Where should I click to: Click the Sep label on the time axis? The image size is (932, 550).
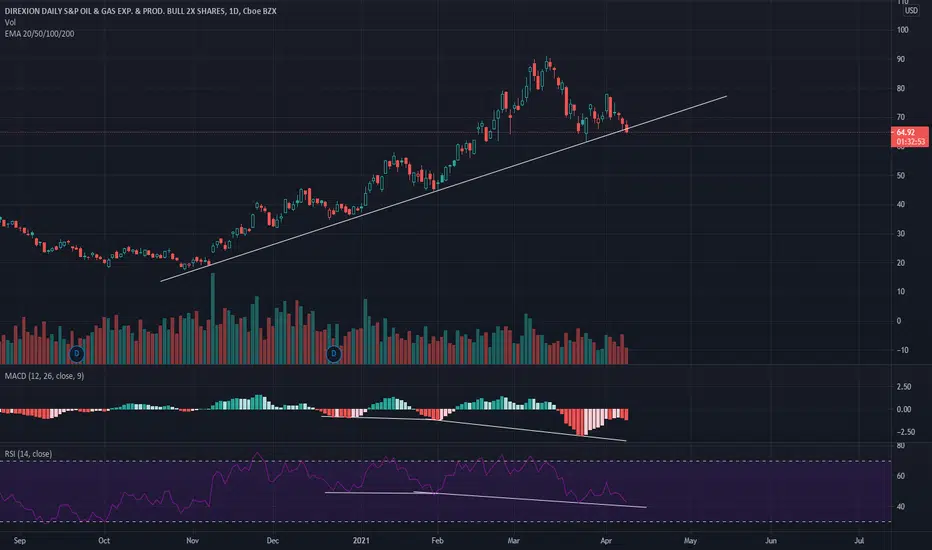click(20, 540)
